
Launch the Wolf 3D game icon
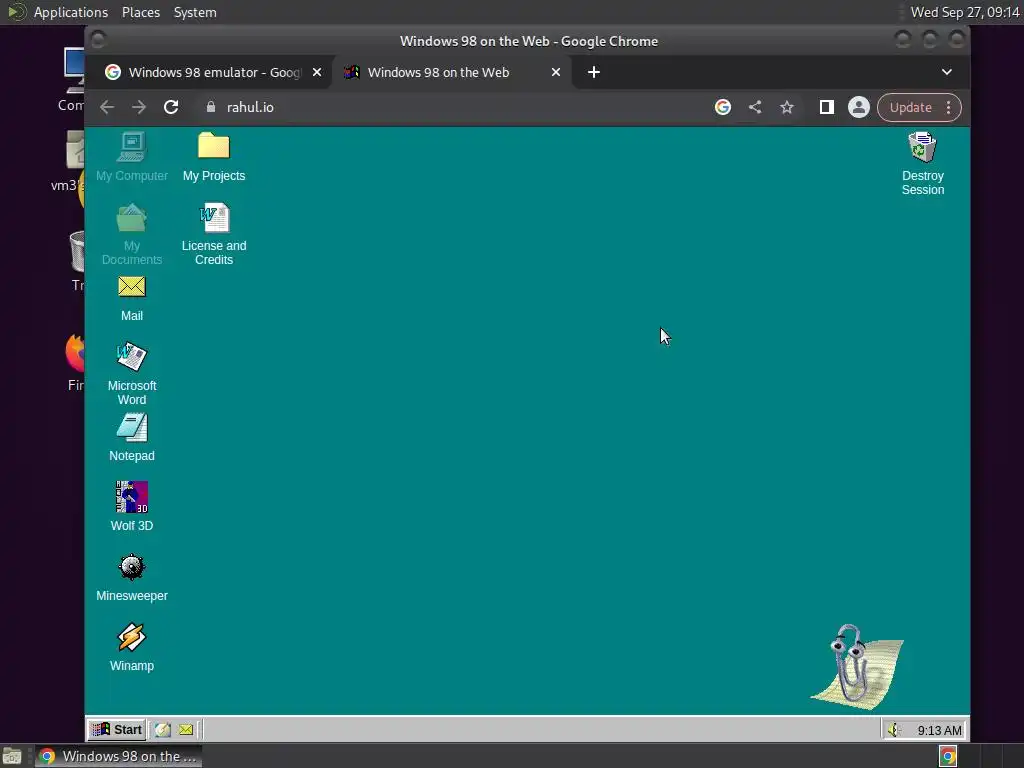[131, 507]
